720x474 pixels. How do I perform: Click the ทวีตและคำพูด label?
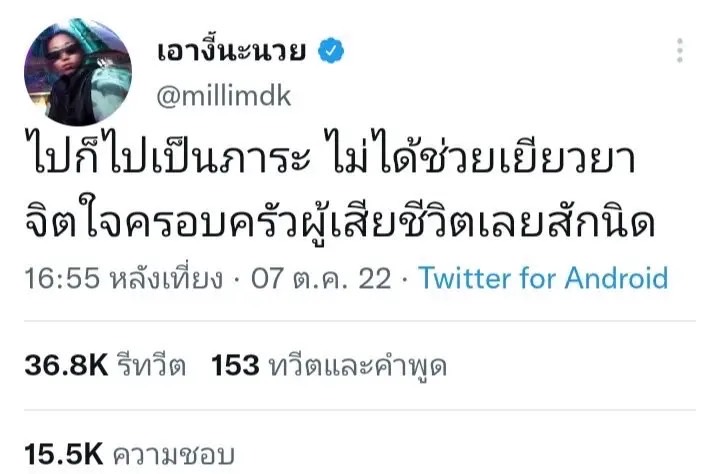(x=358, y=367)
